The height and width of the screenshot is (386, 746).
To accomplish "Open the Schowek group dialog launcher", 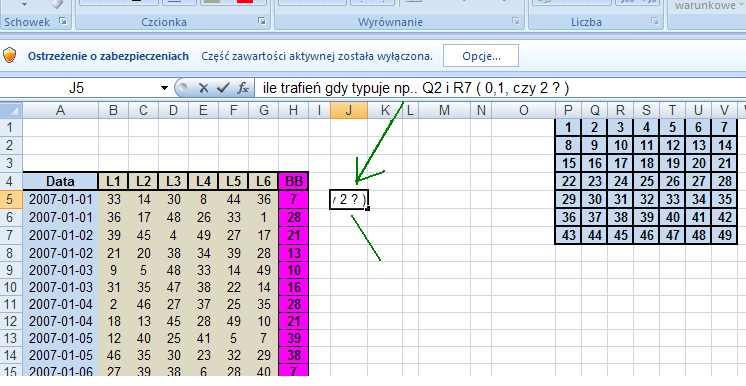I will point(63,21).
